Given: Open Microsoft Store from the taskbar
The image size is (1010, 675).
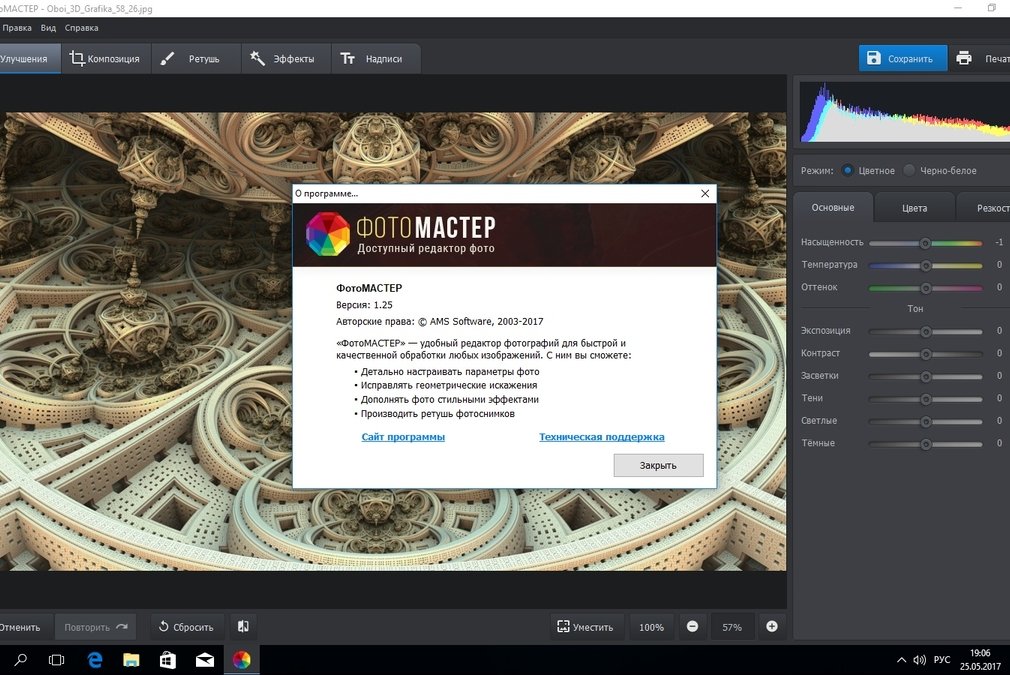Looking at the screenshot, I should 168,660.
